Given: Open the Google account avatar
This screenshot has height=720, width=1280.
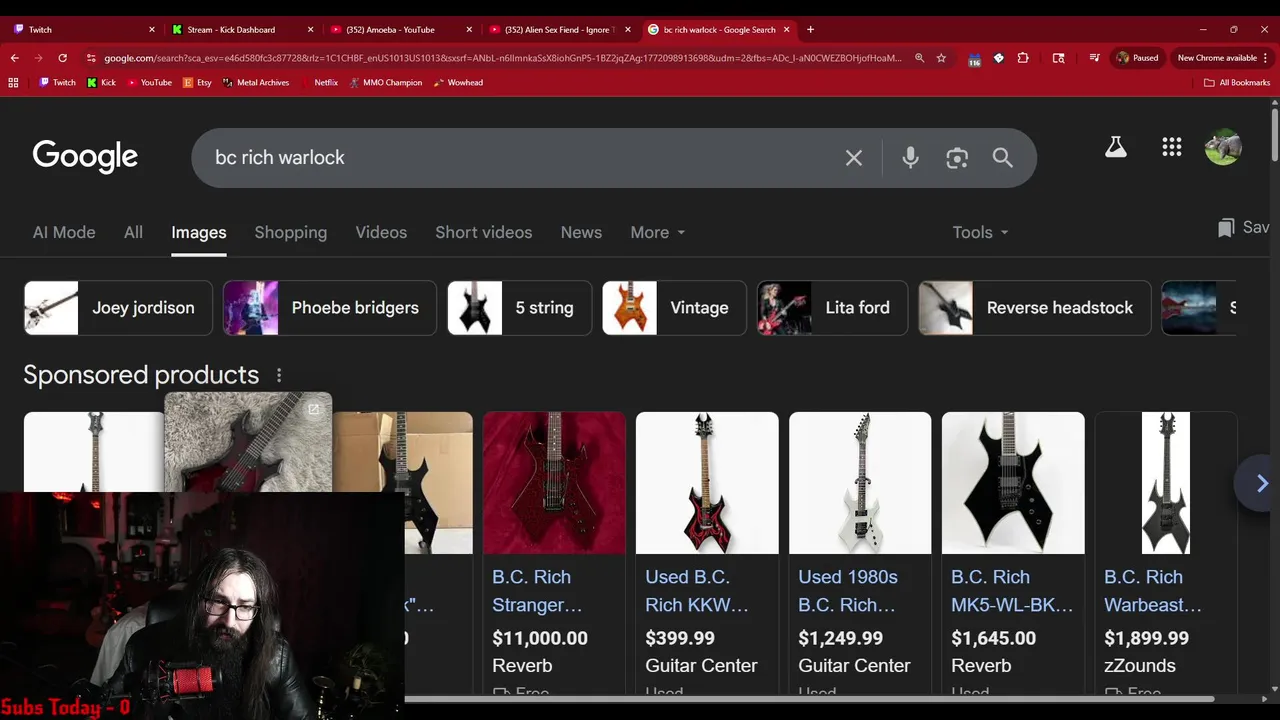Looking at the screenshot, I should [1223, 148].
